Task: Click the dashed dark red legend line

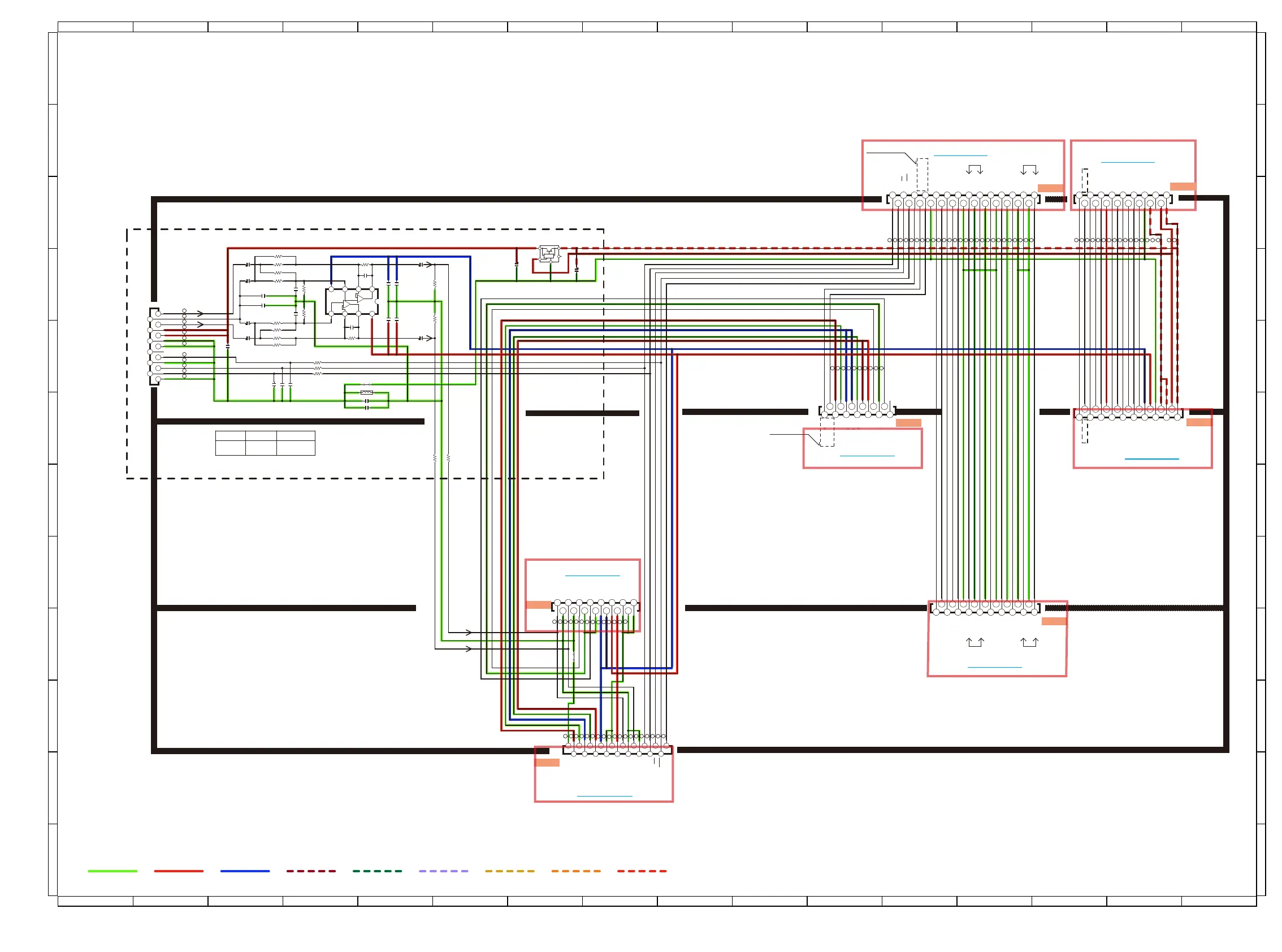Action: click(311, 871)
